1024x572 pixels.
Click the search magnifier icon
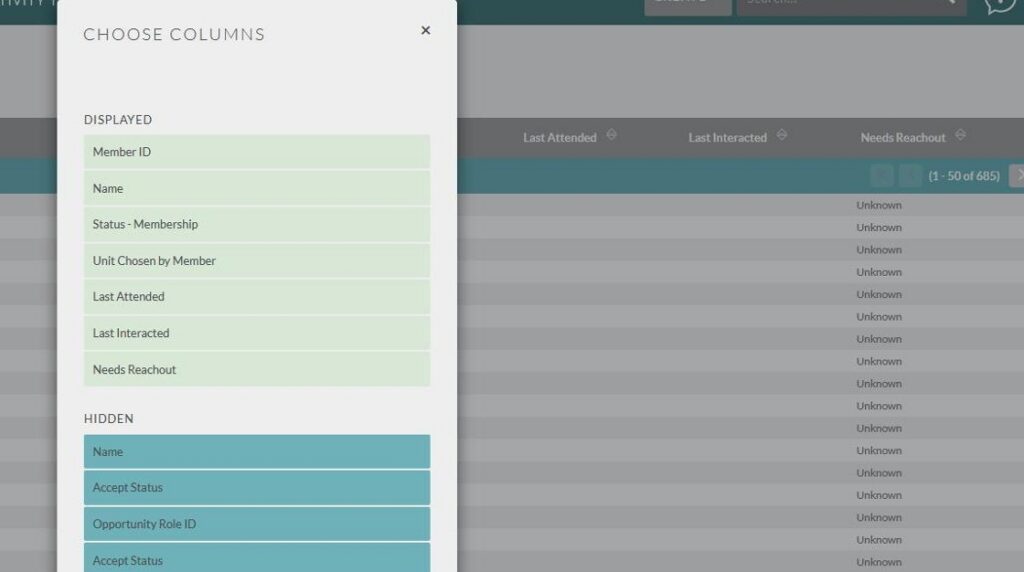(x=950, y=3)
